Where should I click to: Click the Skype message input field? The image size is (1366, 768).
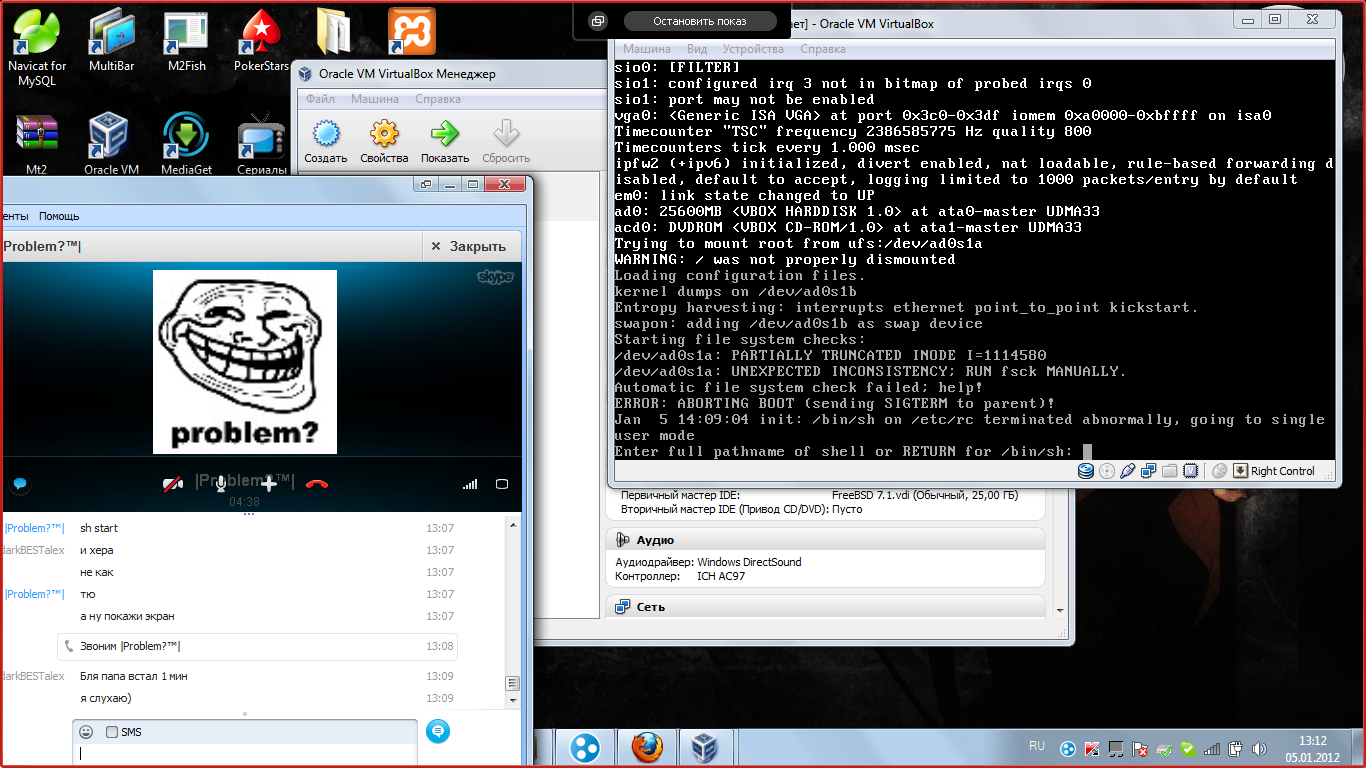pyautogui.click(x=245, y=754)
